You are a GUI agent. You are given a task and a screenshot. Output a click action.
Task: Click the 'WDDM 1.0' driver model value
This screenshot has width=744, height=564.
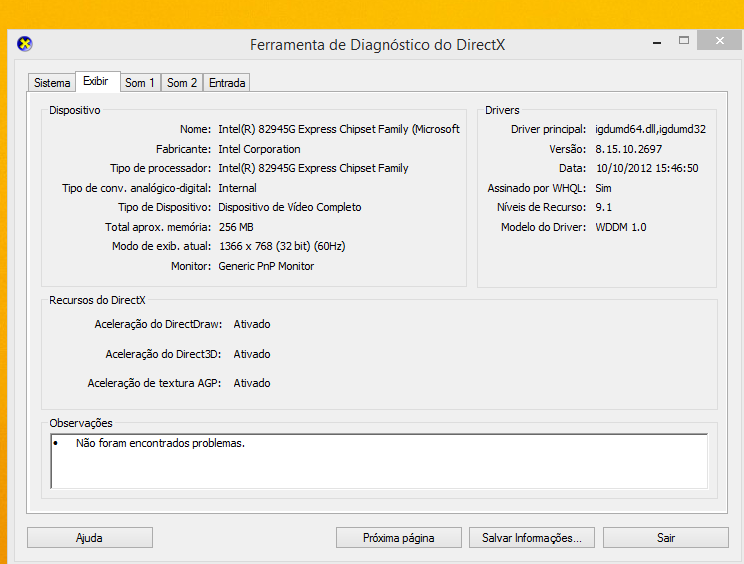(x=621, y=227)
